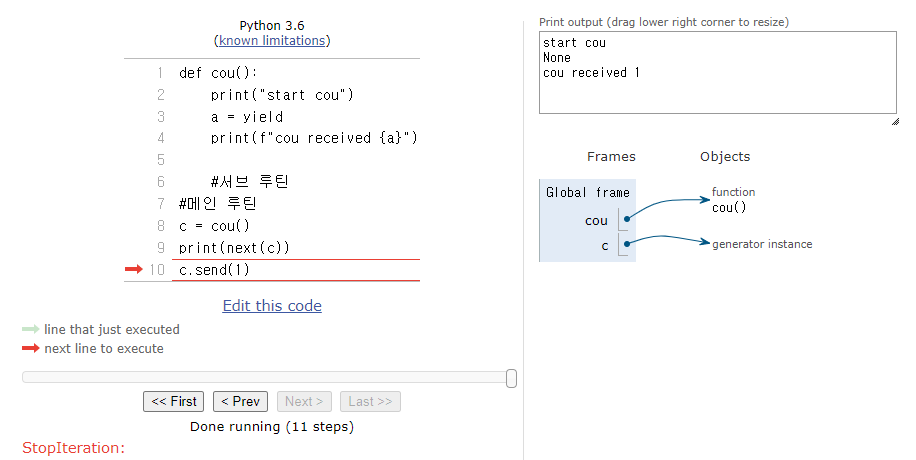The height and width of the screenshot is (460, 916).
Task: Click the print output resize handle
Action: click(895, 121)
